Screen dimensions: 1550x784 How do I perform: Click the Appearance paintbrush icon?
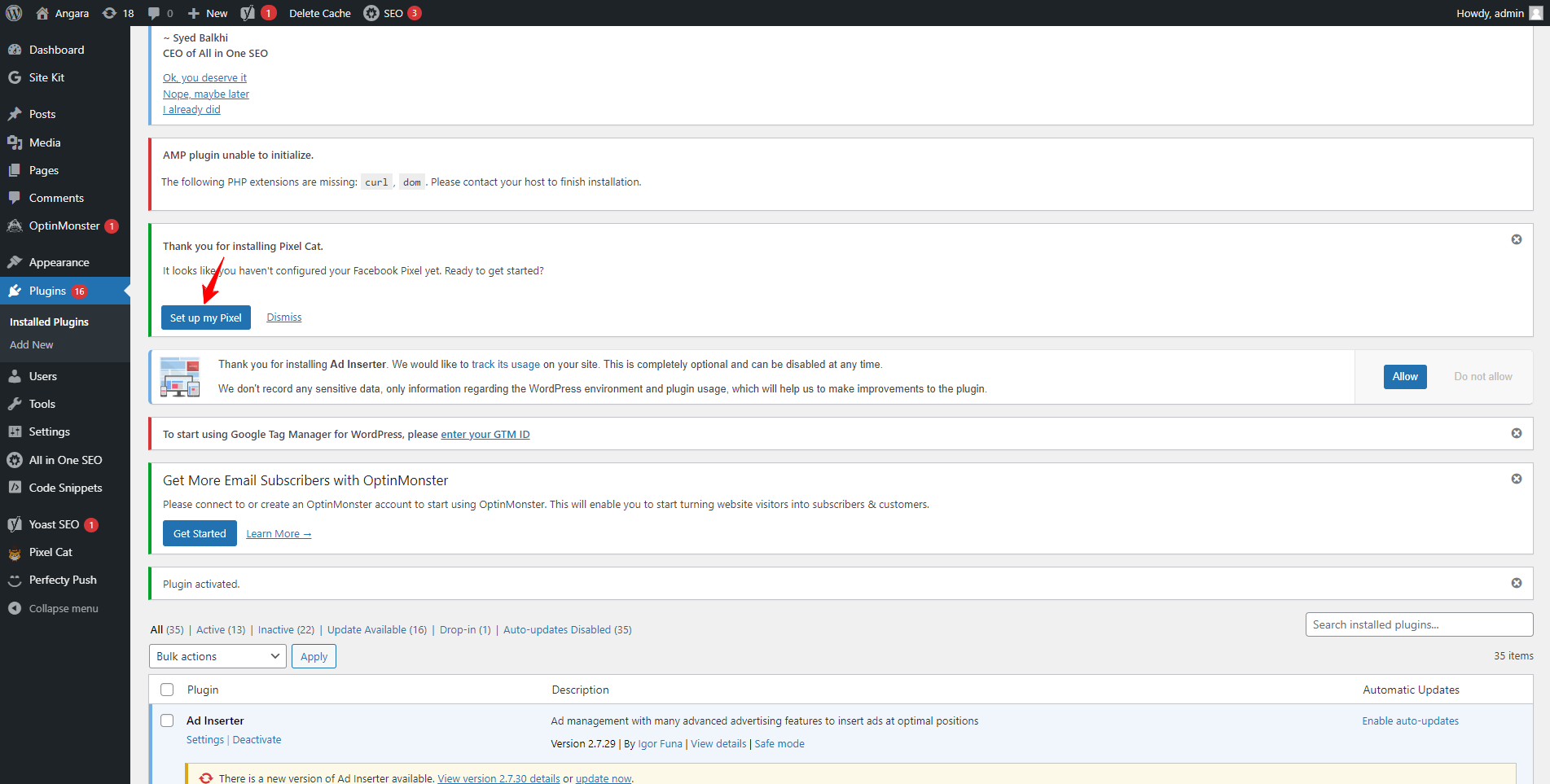[15, 262]
